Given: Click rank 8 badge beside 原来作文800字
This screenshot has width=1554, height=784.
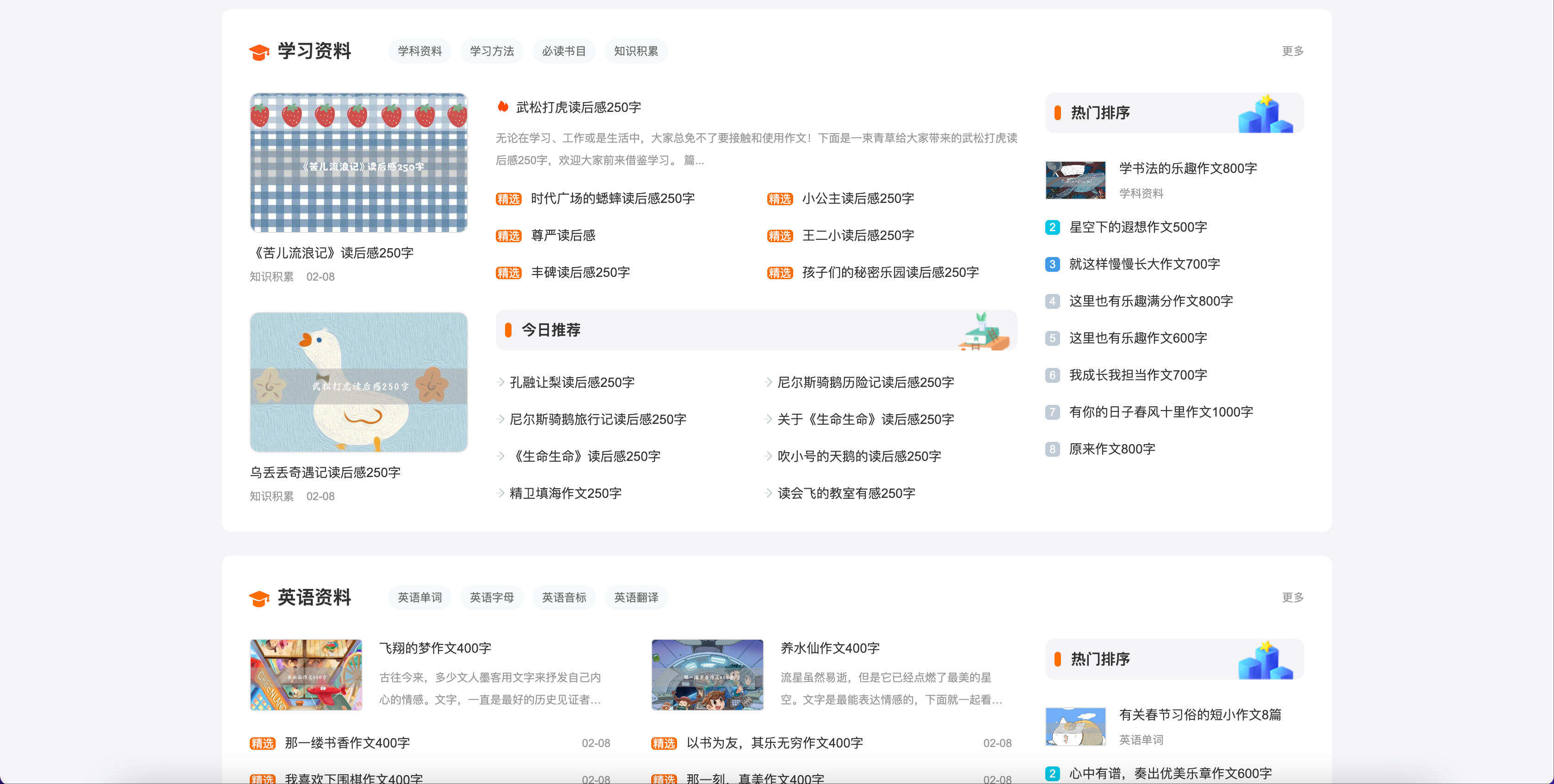Looking at the screenshot, I should pos(1052,449).
